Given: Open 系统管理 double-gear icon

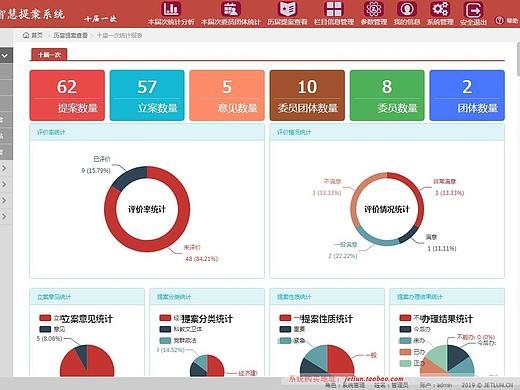Looking at the screenshot, I should click(x=440, y=9).
